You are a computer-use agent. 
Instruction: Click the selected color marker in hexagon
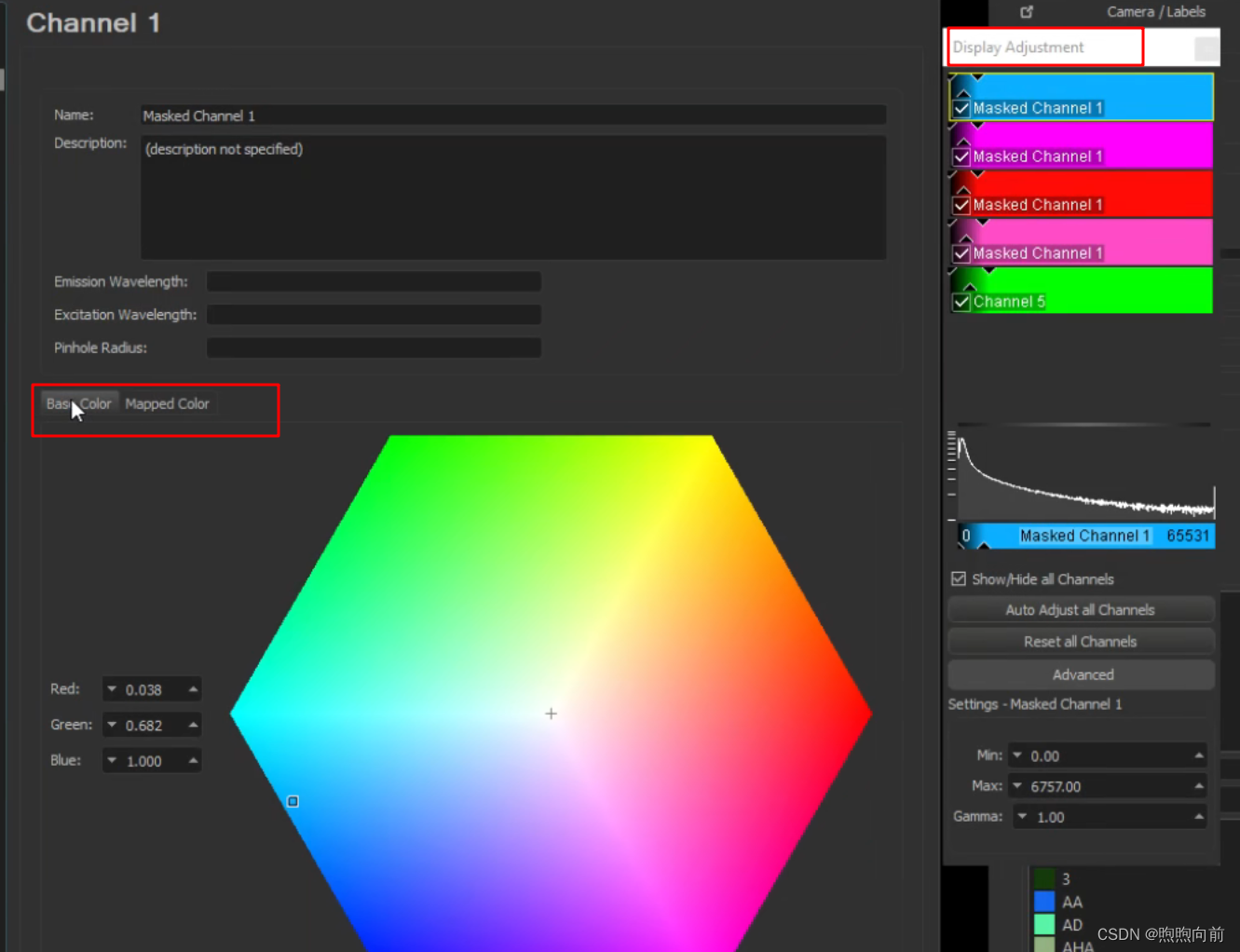pos(293,801)
